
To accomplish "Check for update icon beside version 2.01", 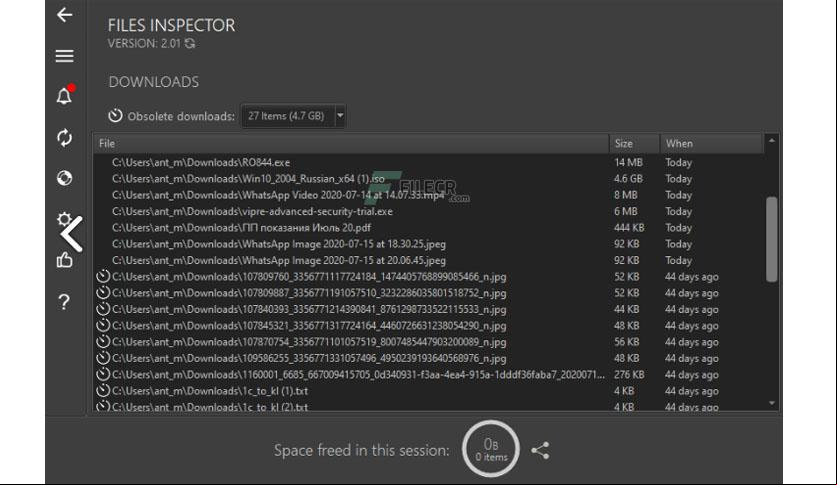I will click(189, 43).
